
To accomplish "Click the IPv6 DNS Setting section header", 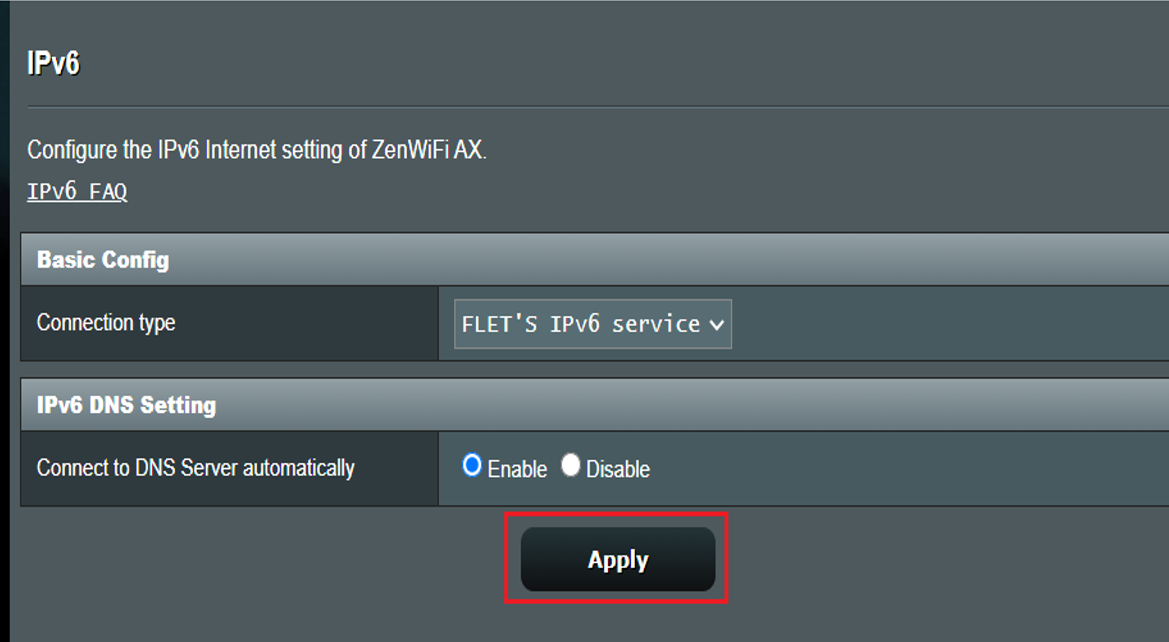I will (594, 404).
